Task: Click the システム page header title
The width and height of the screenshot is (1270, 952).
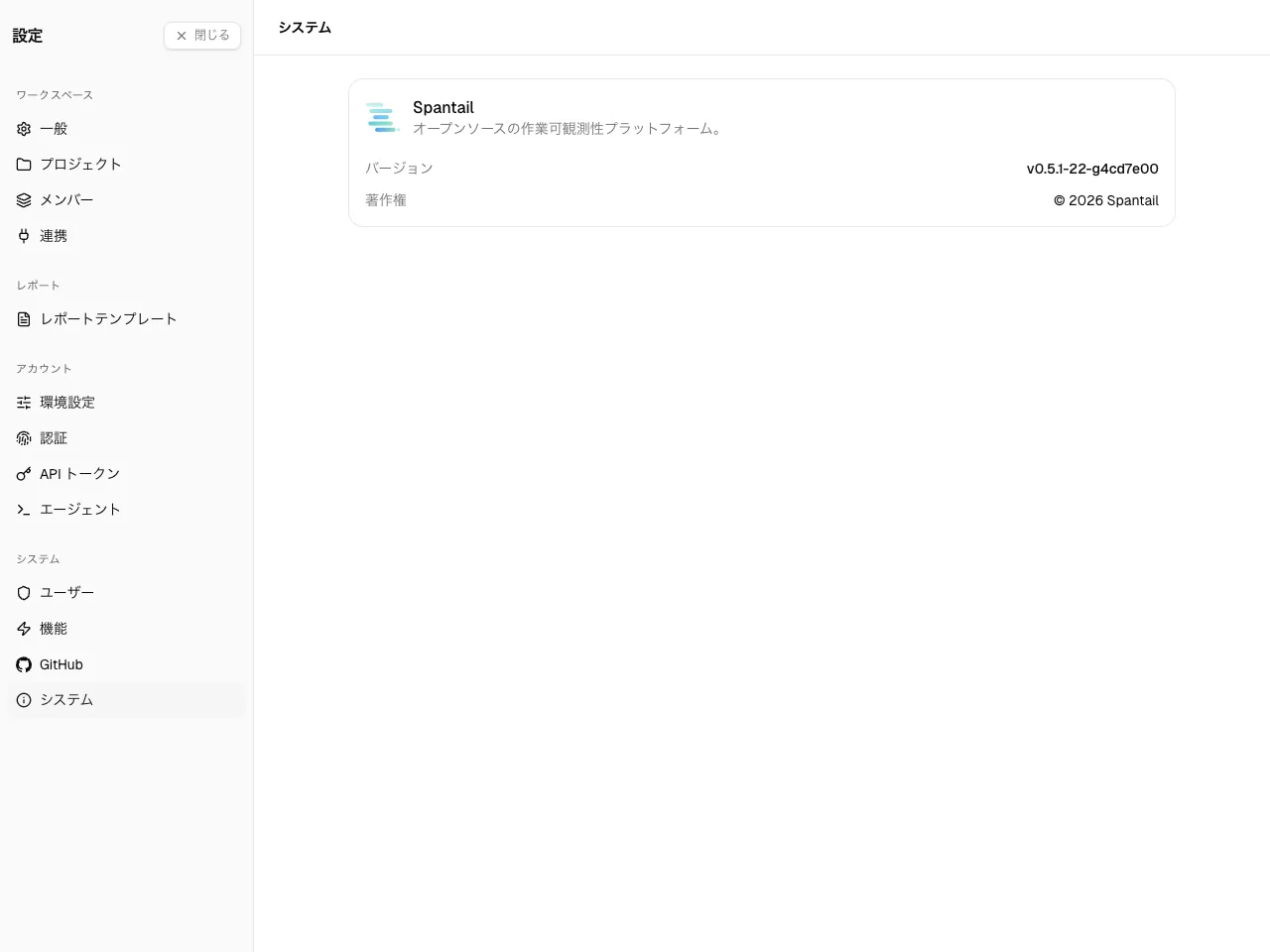Action: pyautogui.click(x=305, y=28)
